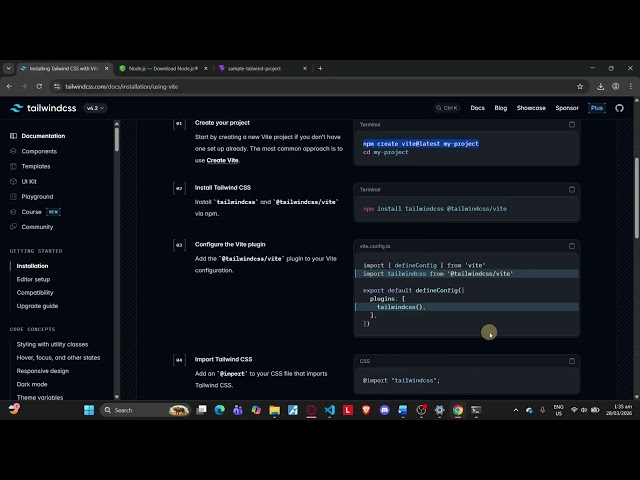Switch to the Node.js download tab
Screen dimensions: 640x480
pos(163,69)
